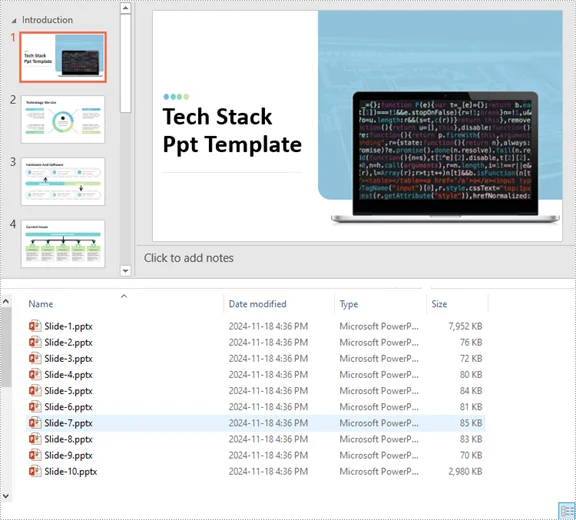Click type cell of Slide-3.pptx row
The width and height of the screenshot is (576, 520).
coord(379,358)
